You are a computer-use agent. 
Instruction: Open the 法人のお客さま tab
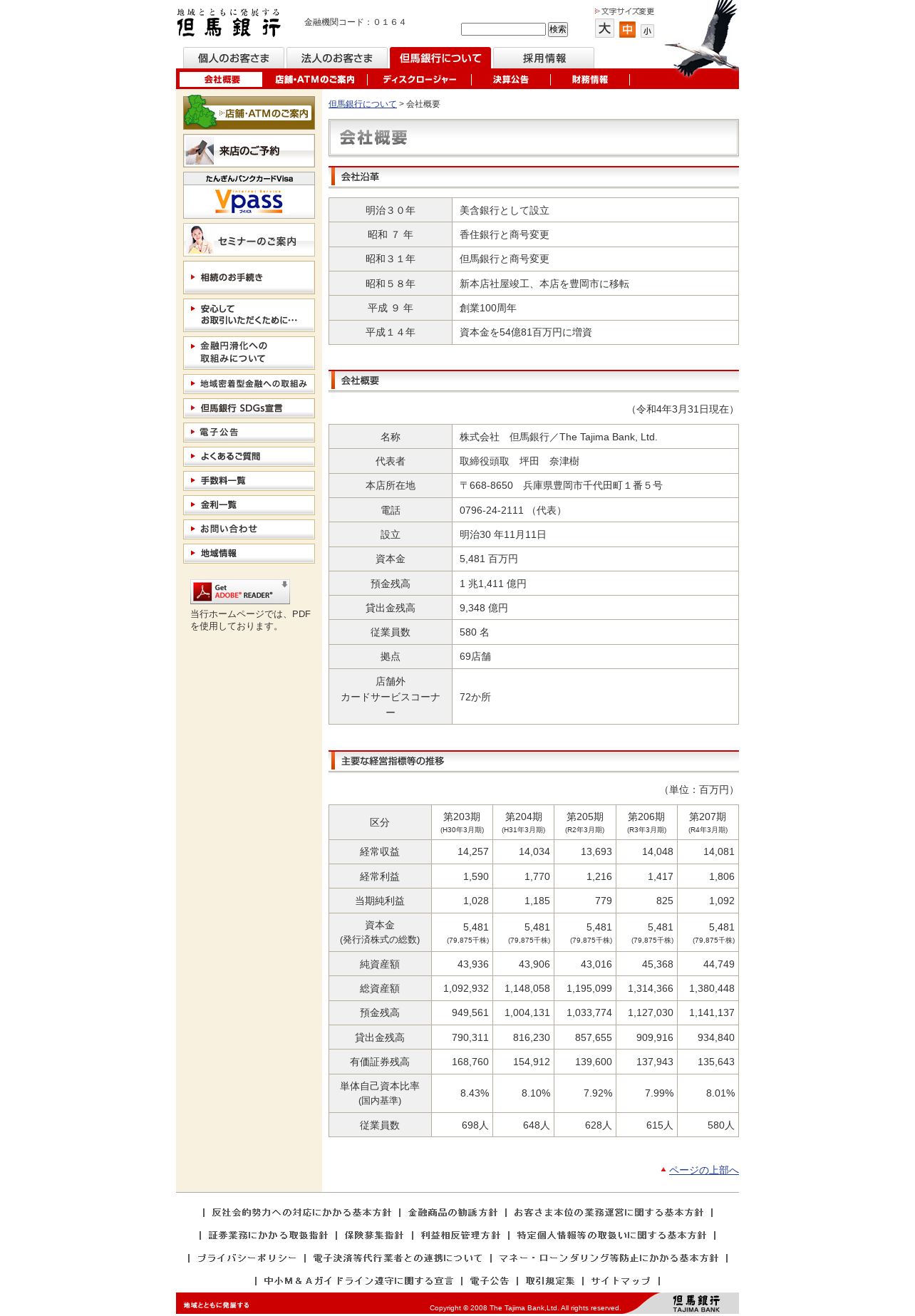point(337,58)
